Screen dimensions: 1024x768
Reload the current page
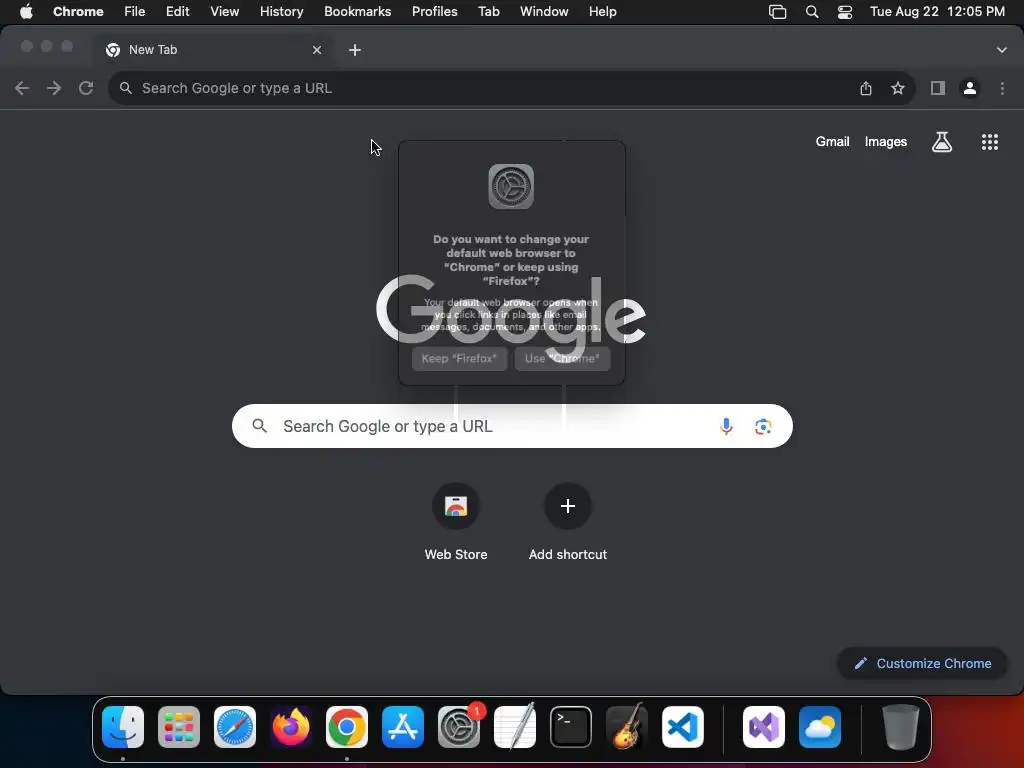pyautogui.click(x=86, y=88)
